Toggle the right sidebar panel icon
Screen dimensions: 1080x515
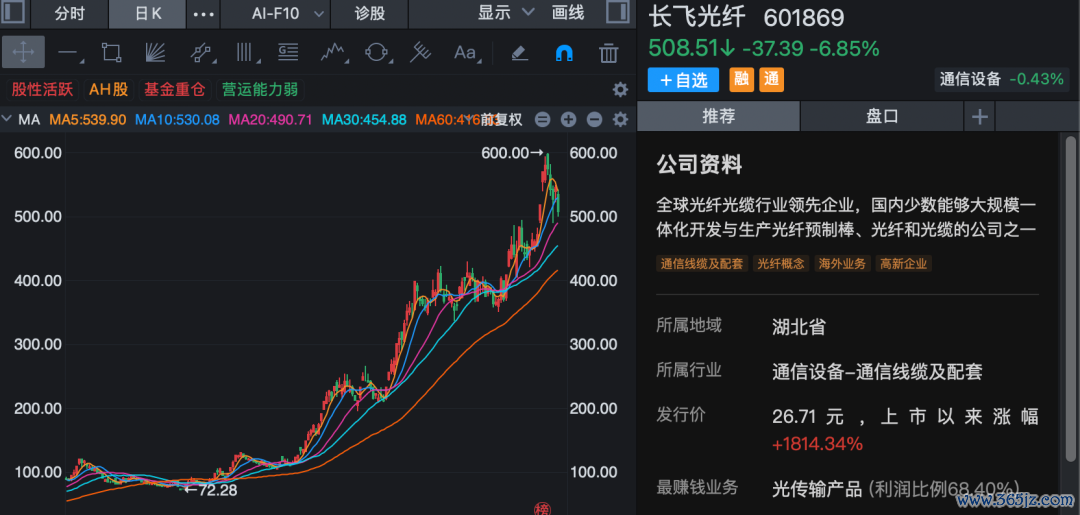pyautogui.click(x=616, y=13)
